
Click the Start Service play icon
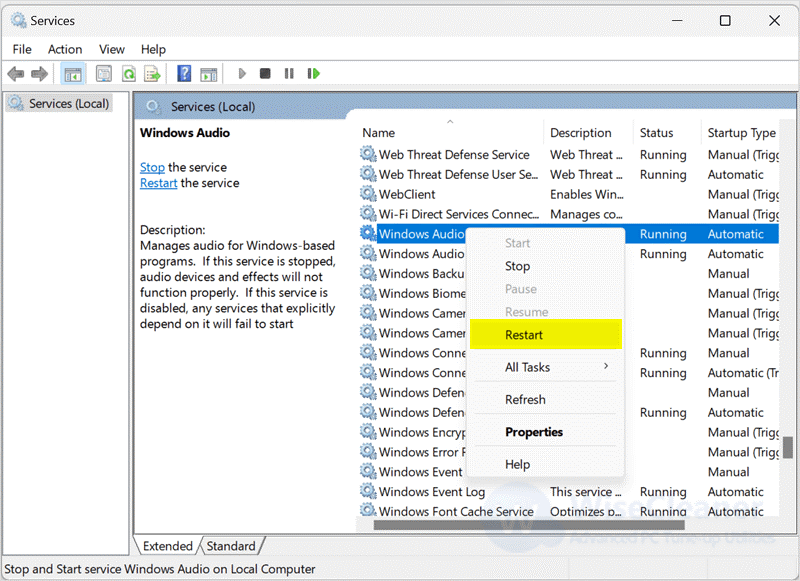pyautogui.click(x=242, y=74)
